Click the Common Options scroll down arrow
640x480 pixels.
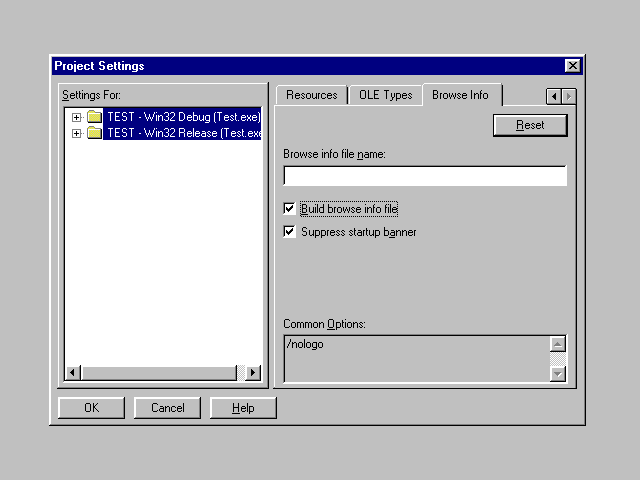(x=558, y=374)
